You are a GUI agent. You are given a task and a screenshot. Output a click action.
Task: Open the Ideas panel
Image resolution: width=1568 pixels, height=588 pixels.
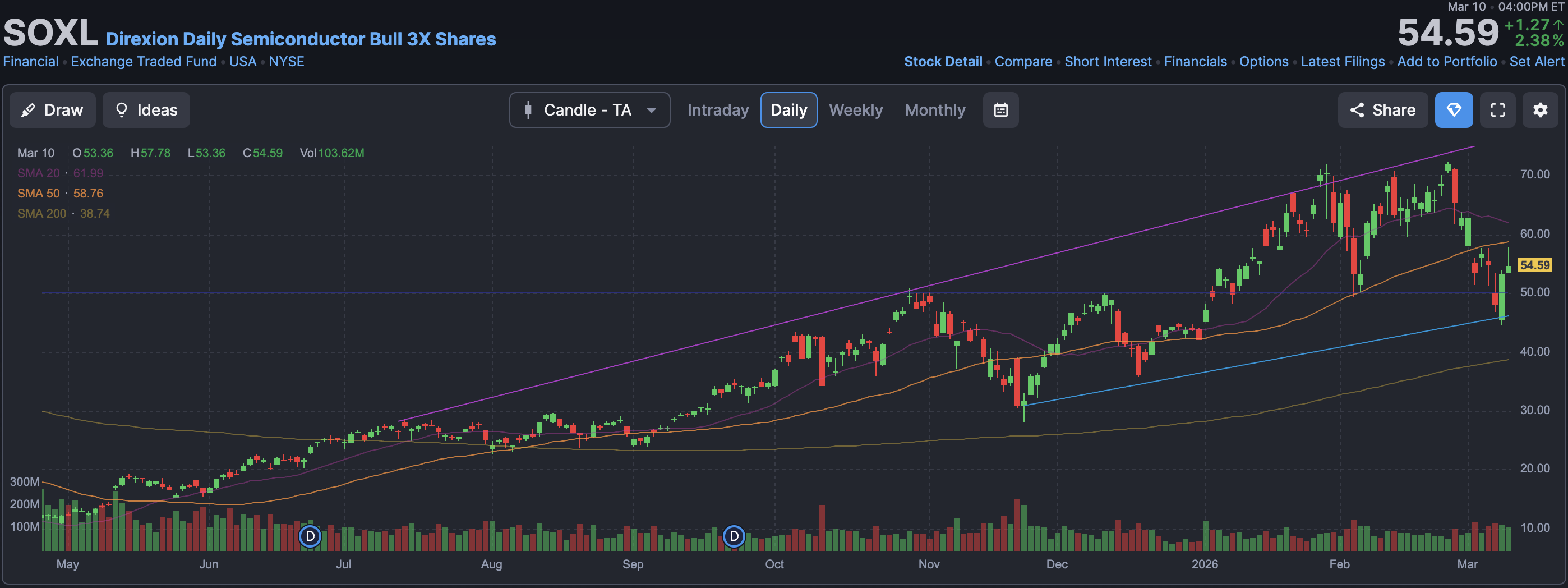[x=146, y=110]
